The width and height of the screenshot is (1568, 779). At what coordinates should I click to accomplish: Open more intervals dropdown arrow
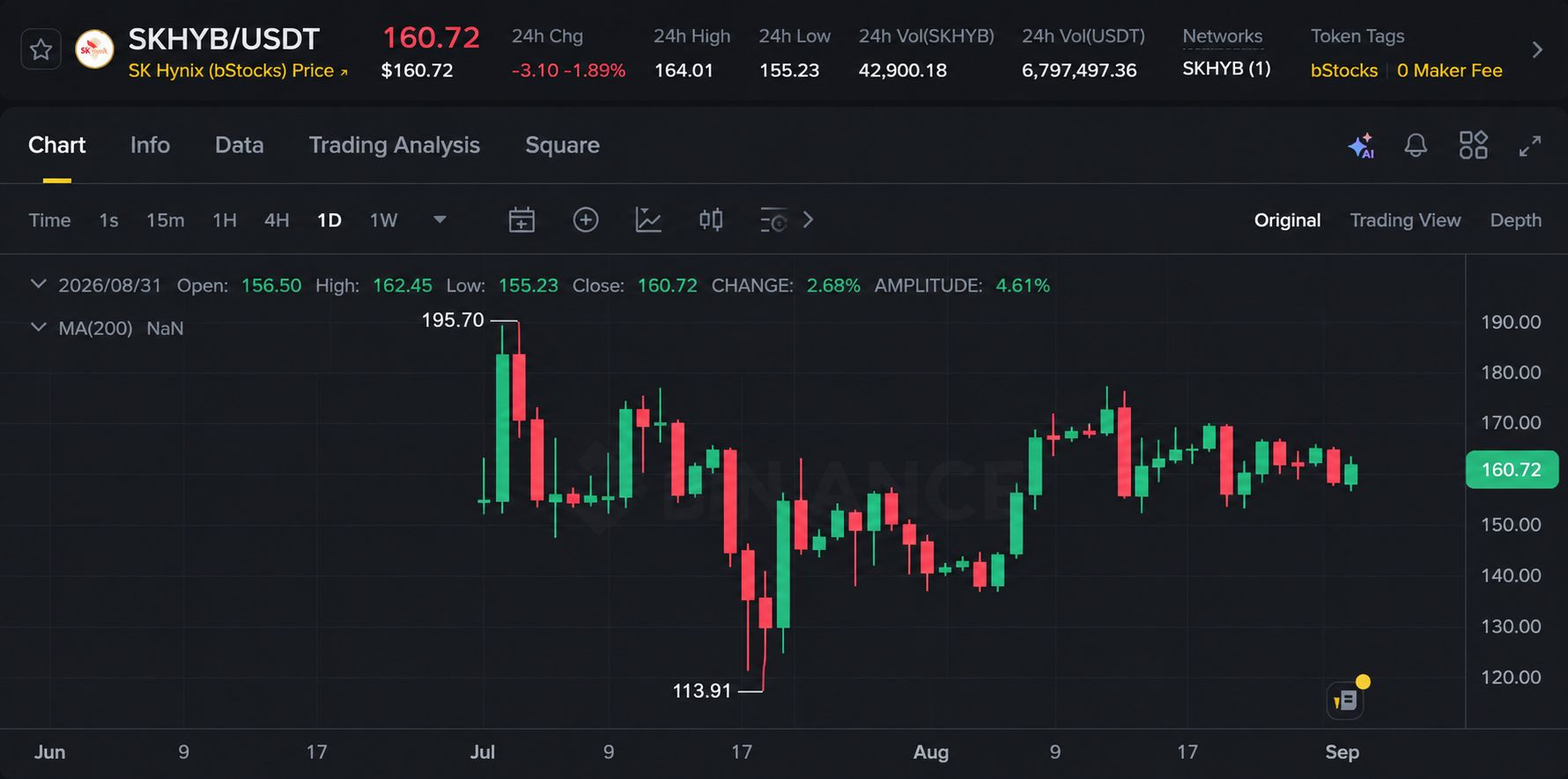coord(440,219)
